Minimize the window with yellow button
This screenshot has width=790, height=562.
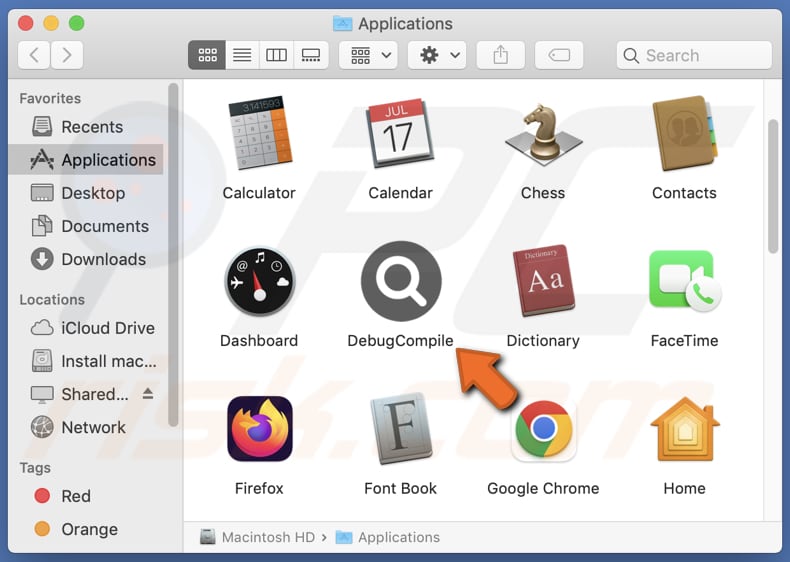51,23
